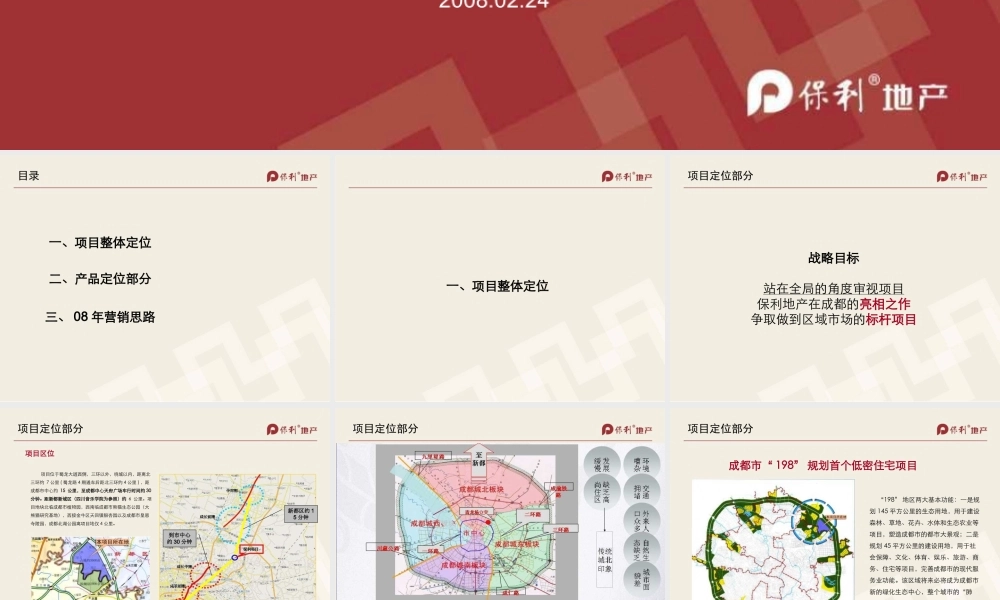The height and width of the screenshot is (600, 1000).
Task: Click centered '一、项目整体定位' section title text
Action: click(x=497, y=286)
